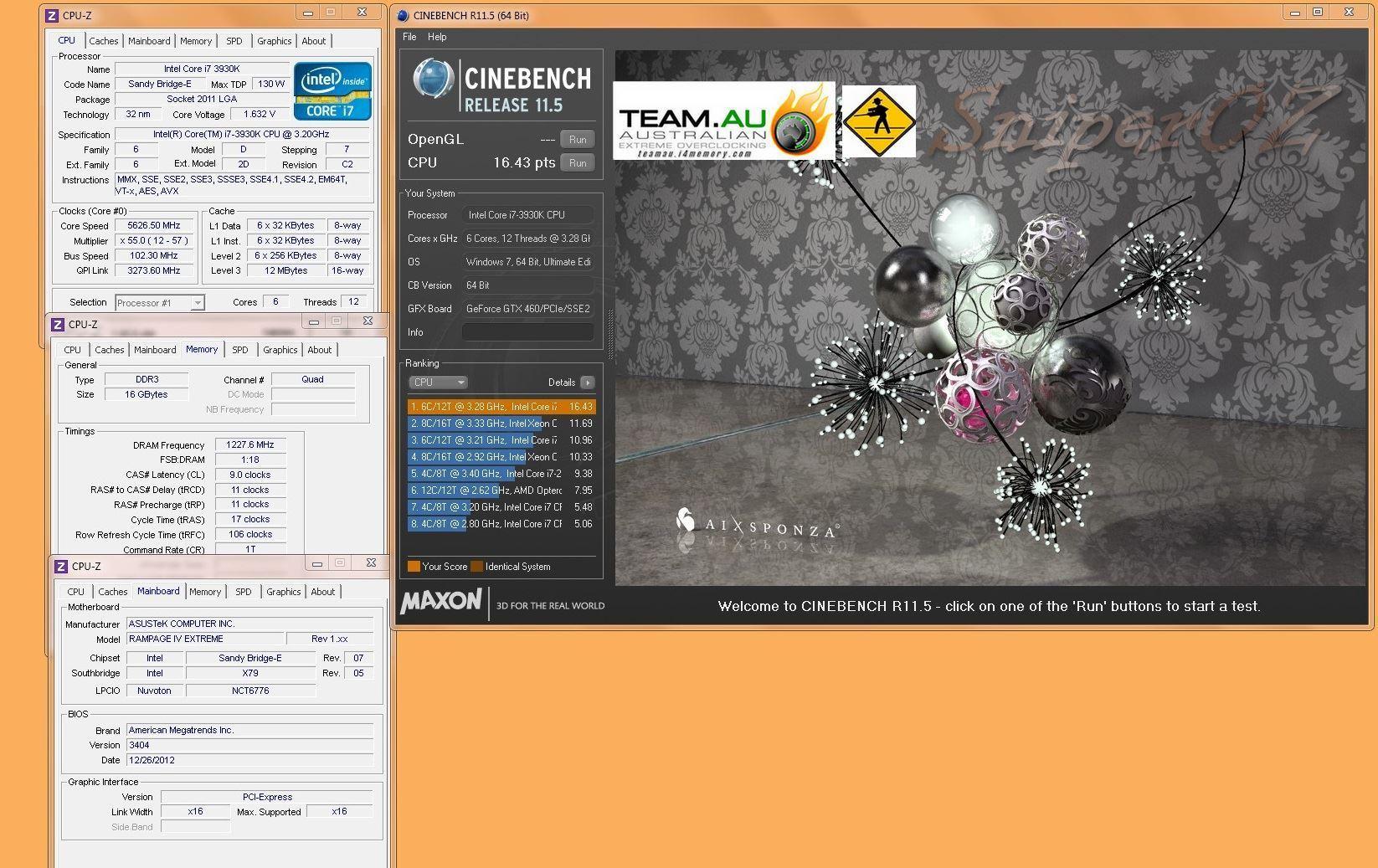This screenshot has width=1378, height=868.
Task: Click the Info input field in Your System
Action: click(x=528, y=332)
